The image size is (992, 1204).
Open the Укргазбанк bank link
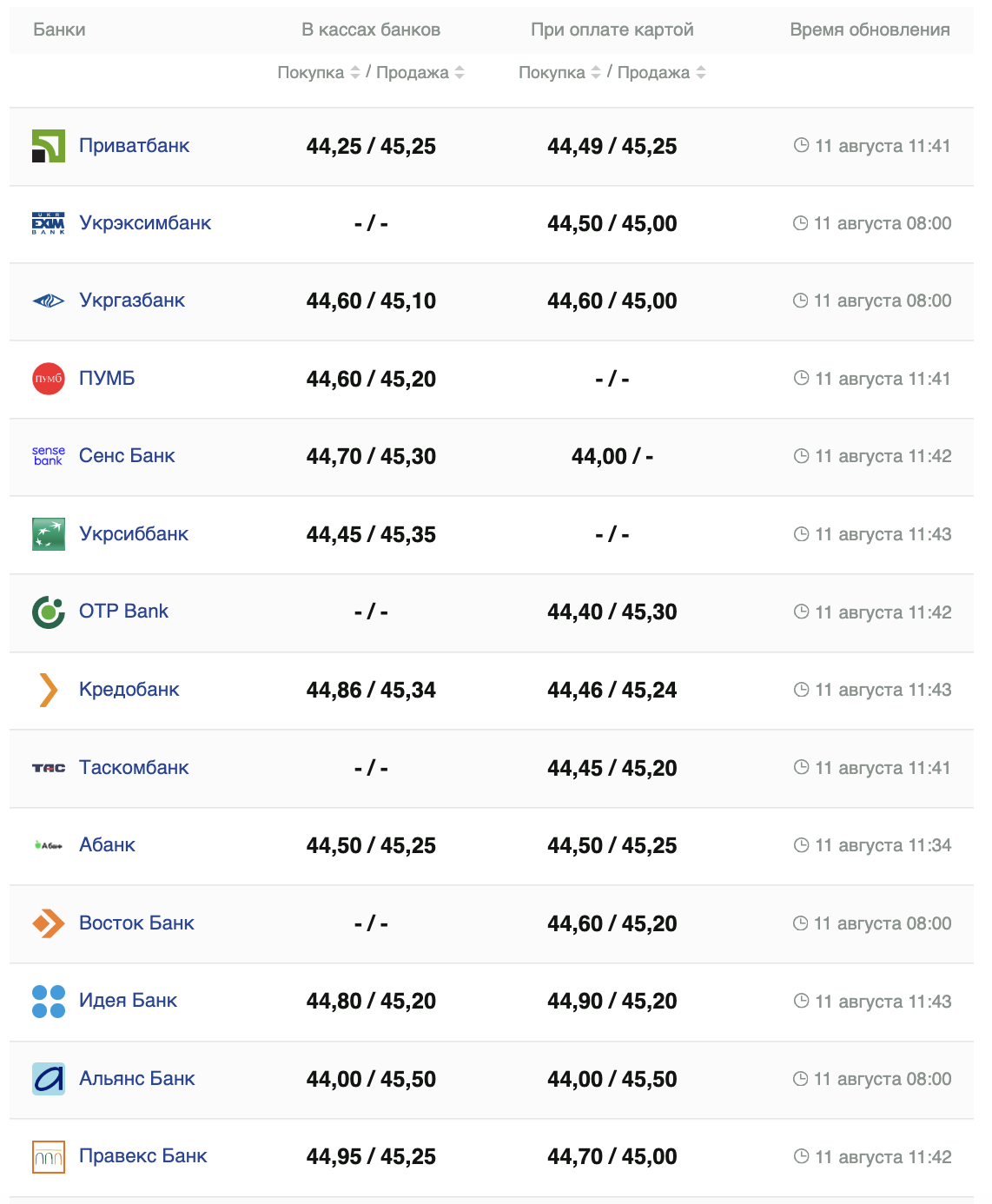pos(132,301)
